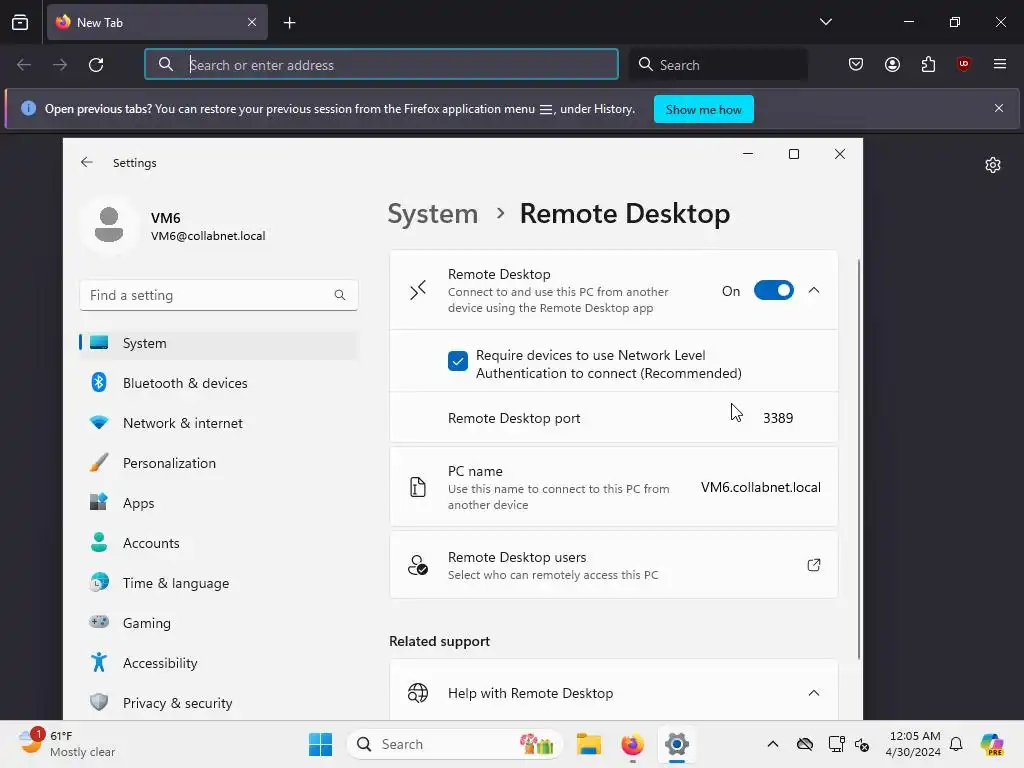Open File Explorer from the taskbar
Viewport: 1024px width, 768px height.
[x=588, y=744]
